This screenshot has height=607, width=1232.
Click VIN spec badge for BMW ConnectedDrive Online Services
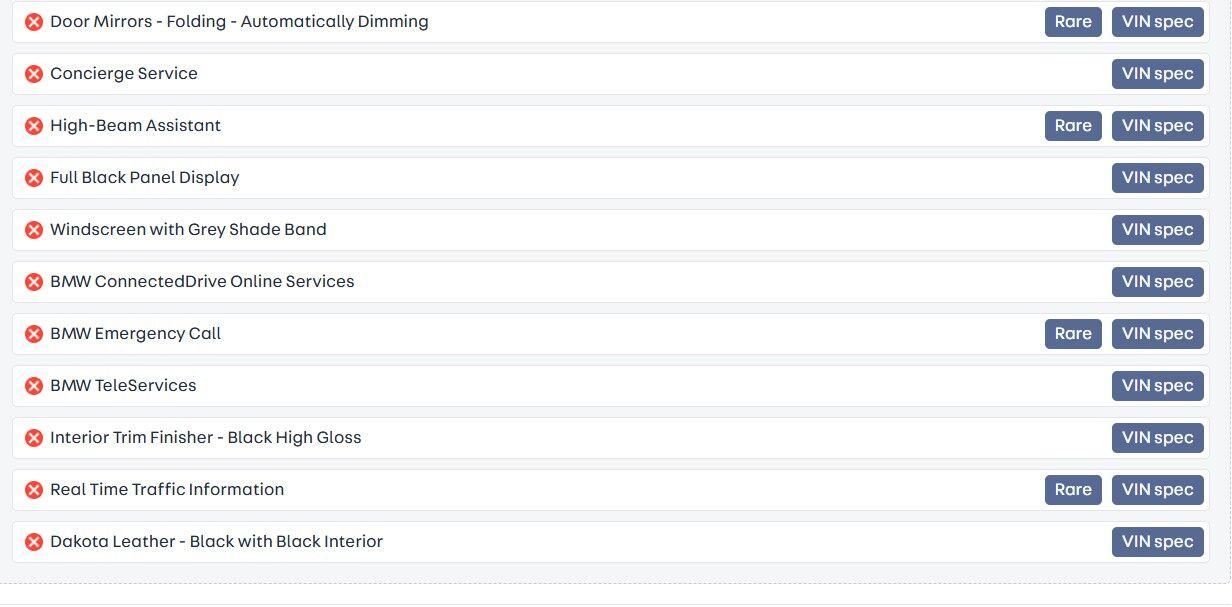click(1157, 282)
